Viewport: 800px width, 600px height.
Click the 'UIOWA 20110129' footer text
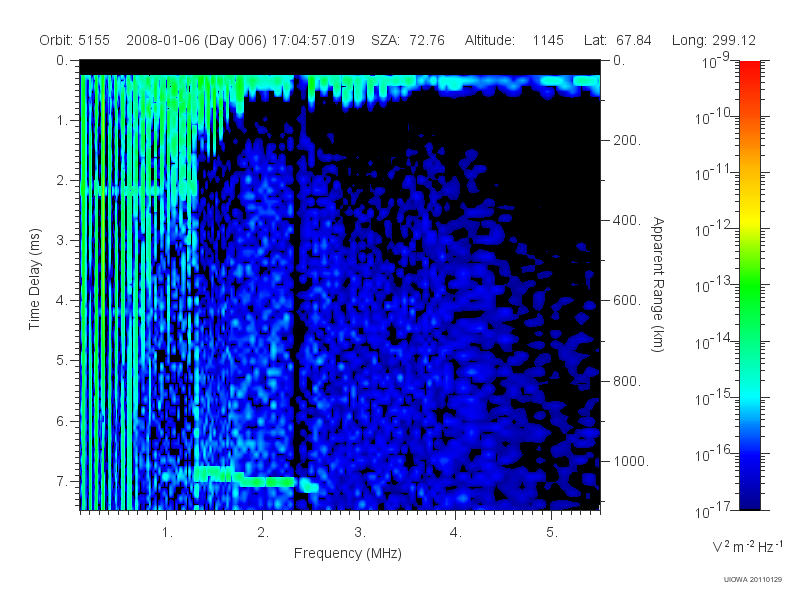pos(753,579)
